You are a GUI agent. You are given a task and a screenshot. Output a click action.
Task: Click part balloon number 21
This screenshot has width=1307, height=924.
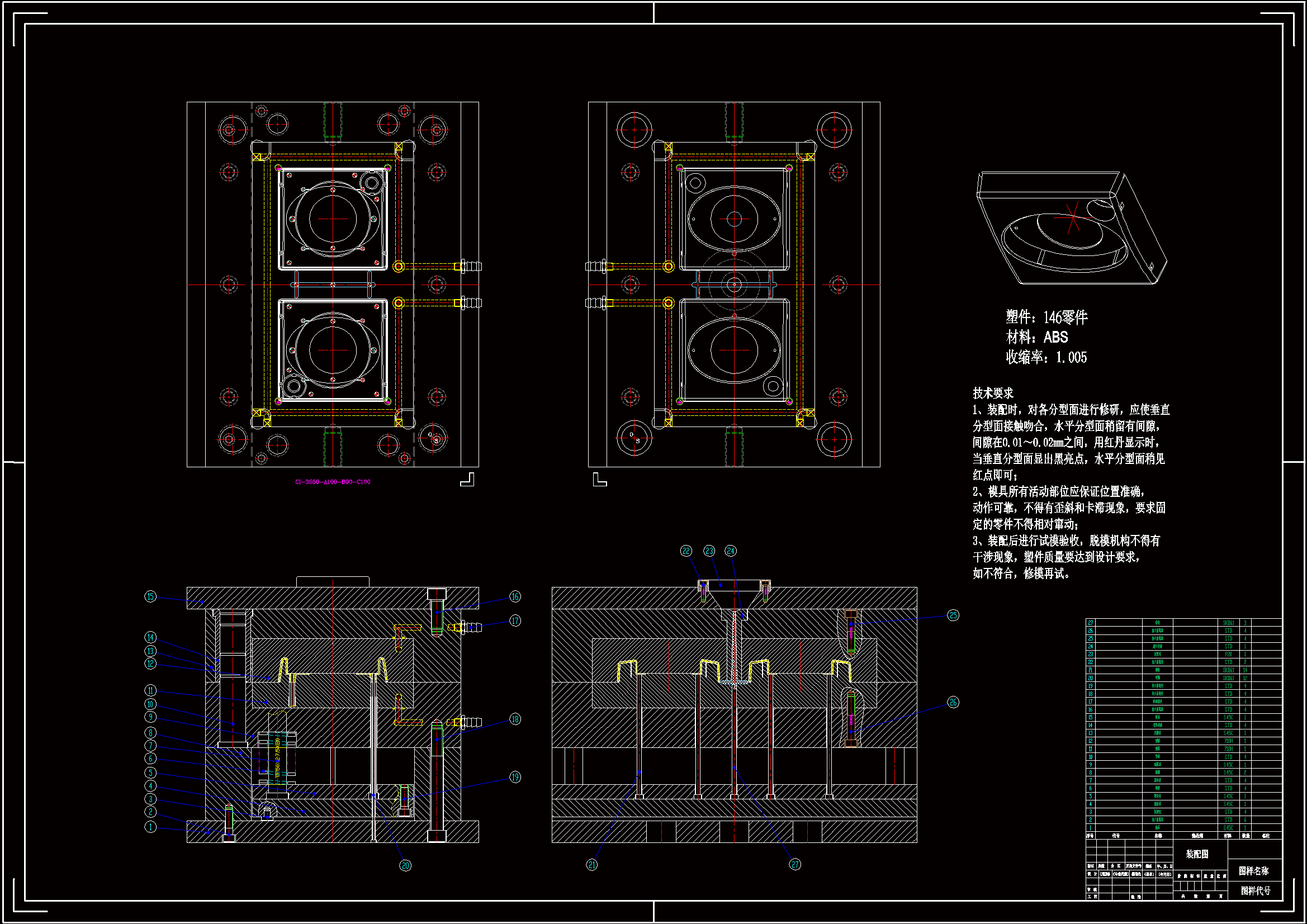coord(592,865)
